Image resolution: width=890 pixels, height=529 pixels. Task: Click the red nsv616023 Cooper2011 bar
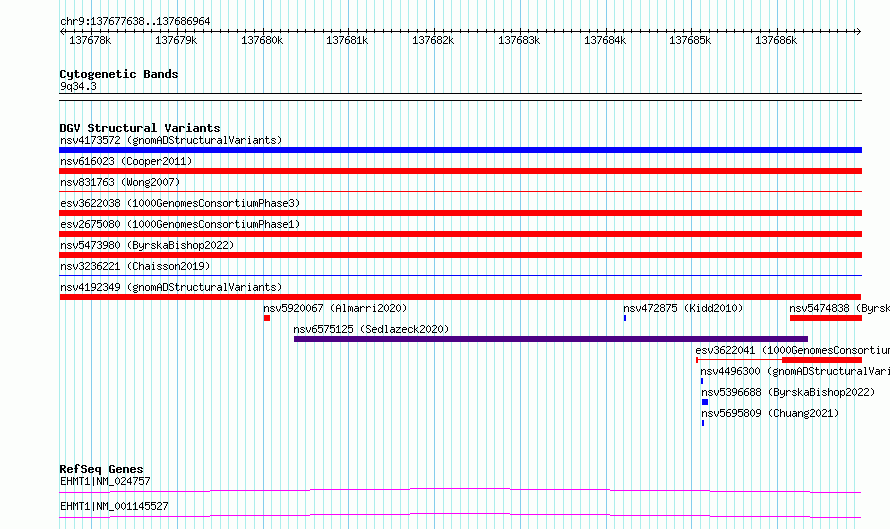(x=460, y=171)
